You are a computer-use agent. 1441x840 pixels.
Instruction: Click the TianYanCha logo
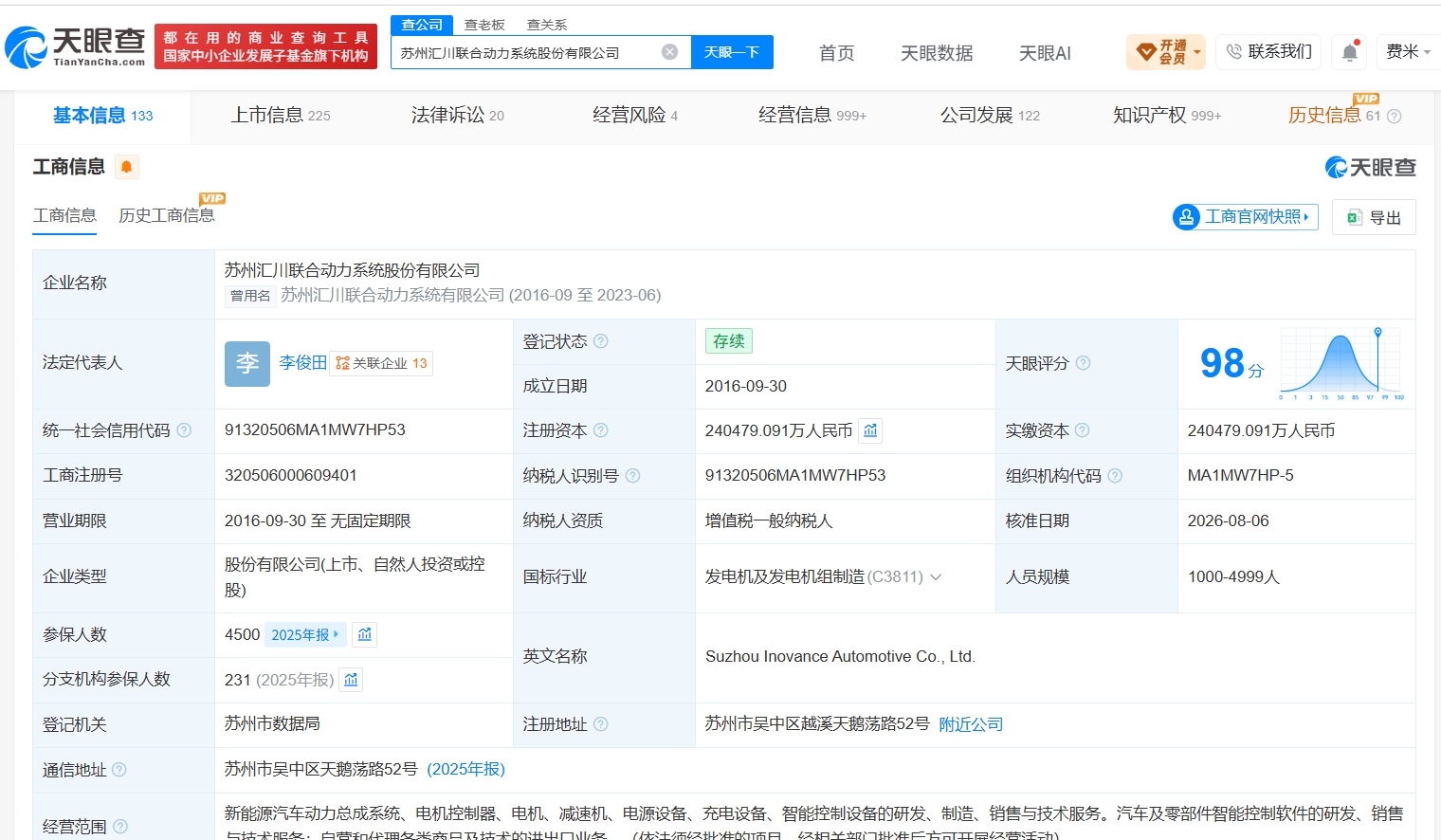76,47
